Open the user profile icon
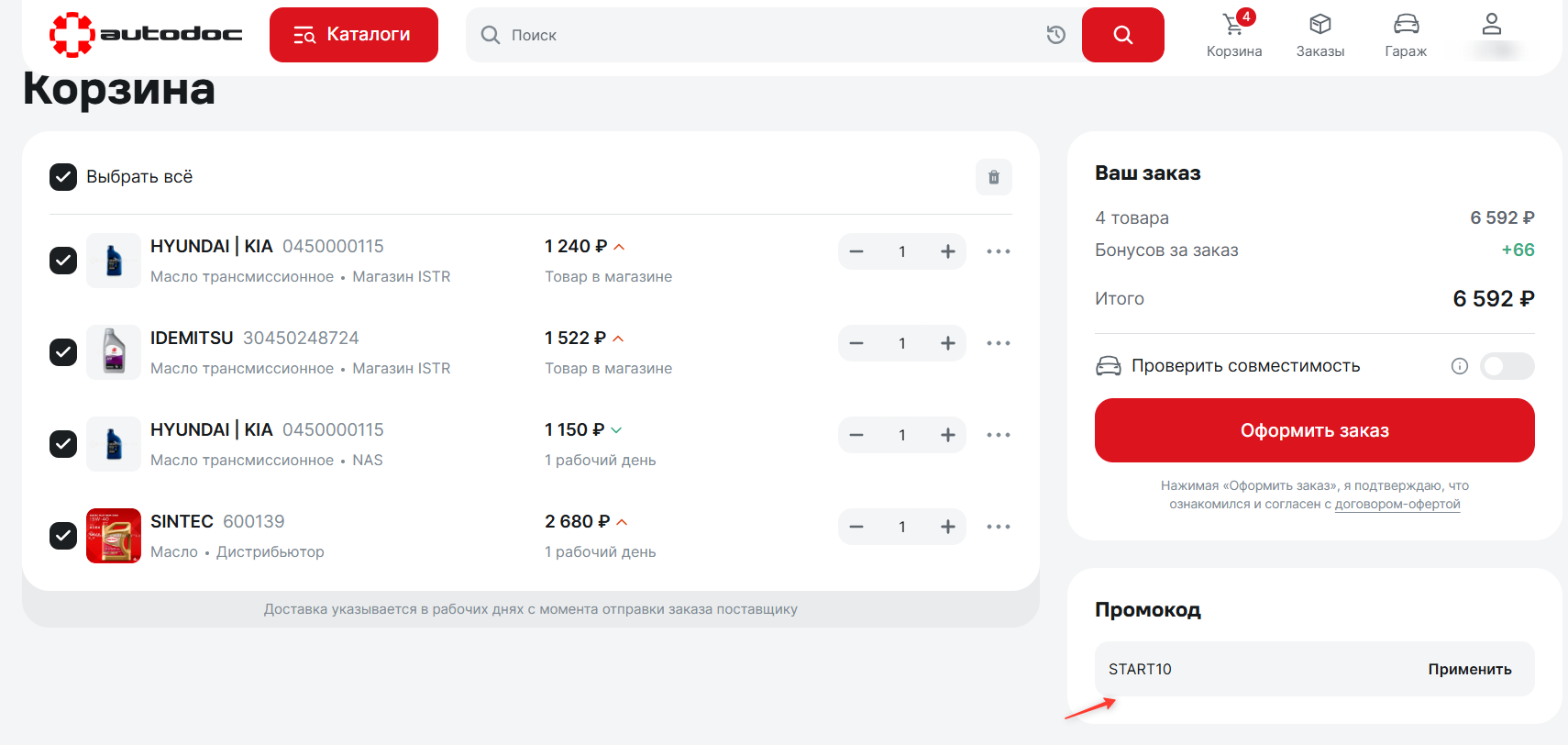 click(x=1491, y=26)
